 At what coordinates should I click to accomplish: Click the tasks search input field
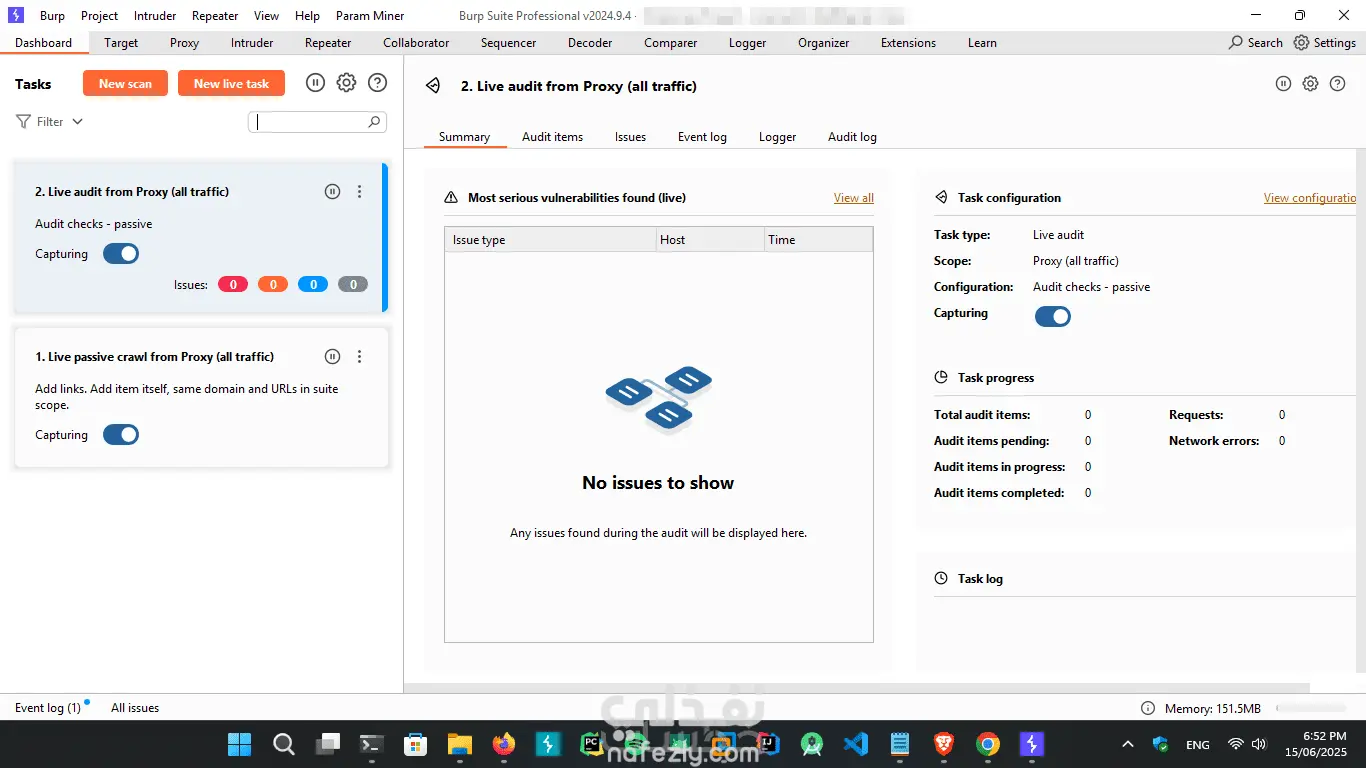(x=317, y=122)
